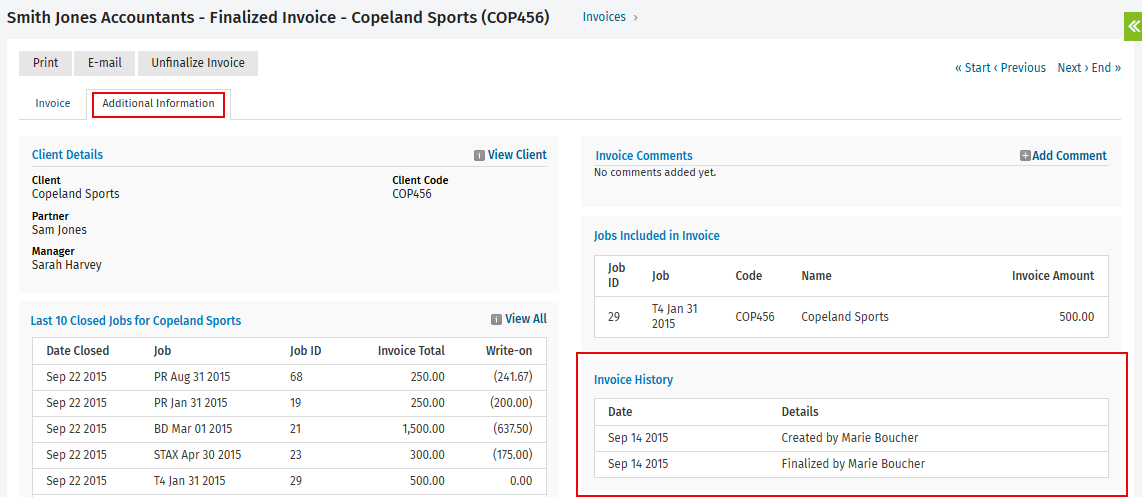Screen dimensions: 1142x497
Task: Click the Jobs Included in Invoice heading
Action: pyautogui.click(x=657, y=235)
